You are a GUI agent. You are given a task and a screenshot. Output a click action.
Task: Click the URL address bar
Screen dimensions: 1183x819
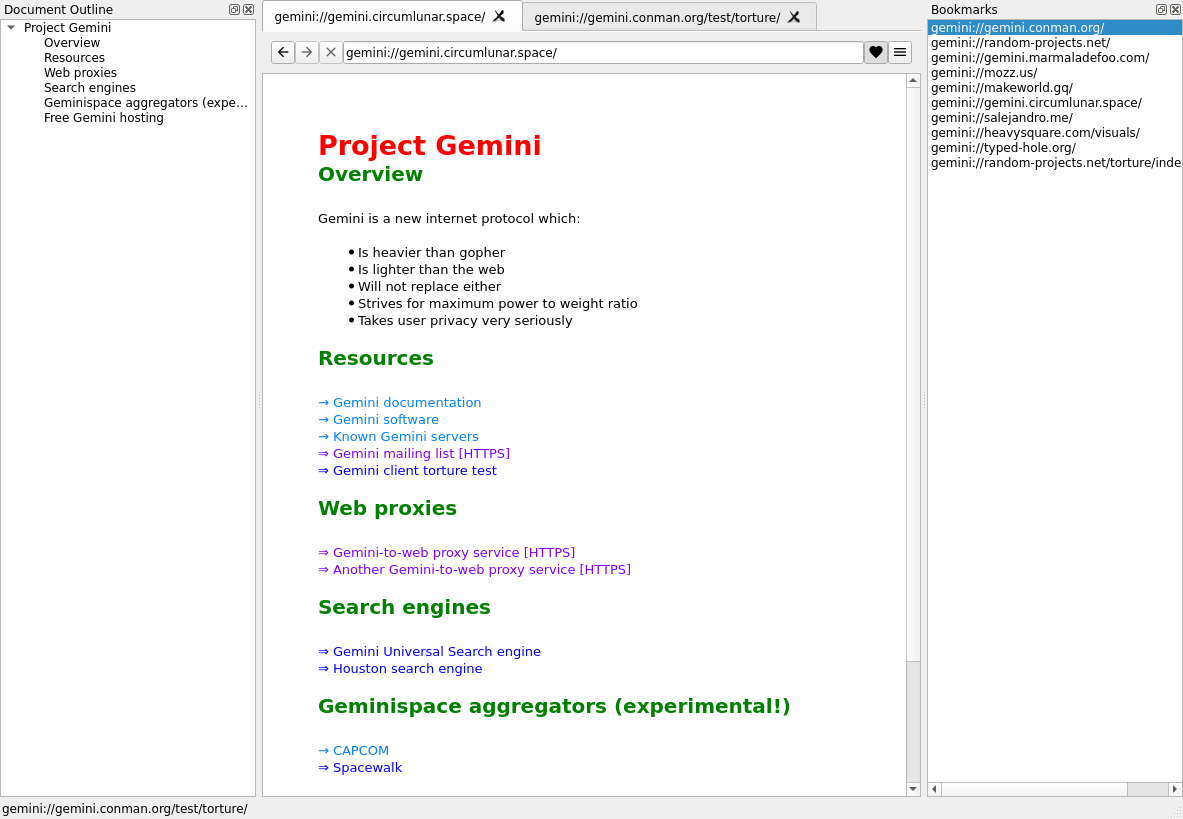point(603,52)
